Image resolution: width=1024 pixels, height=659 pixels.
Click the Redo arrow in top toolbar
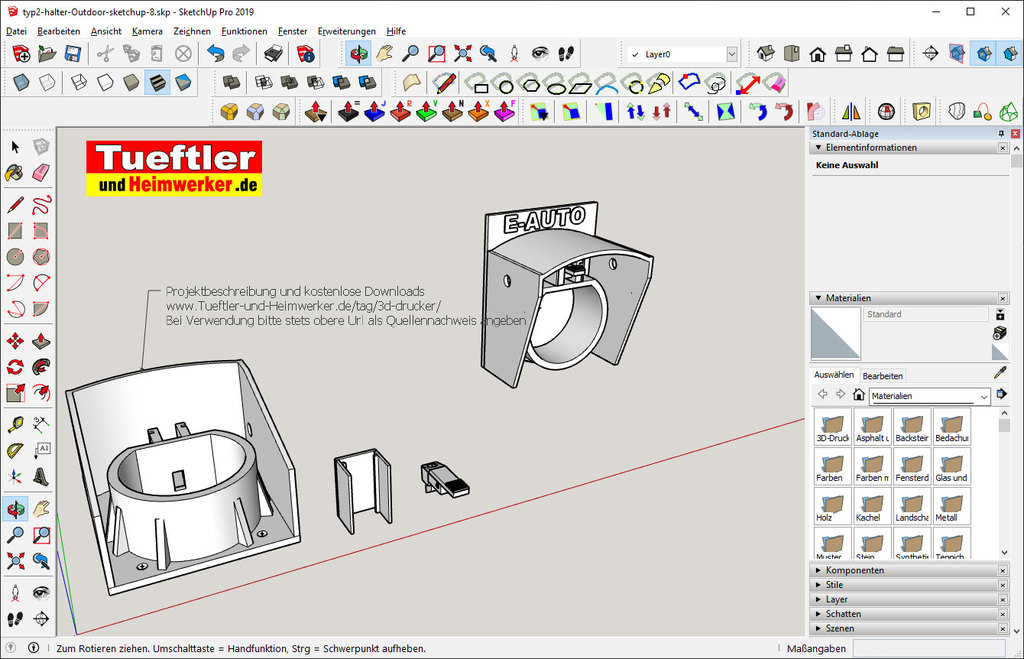(241, 54)
